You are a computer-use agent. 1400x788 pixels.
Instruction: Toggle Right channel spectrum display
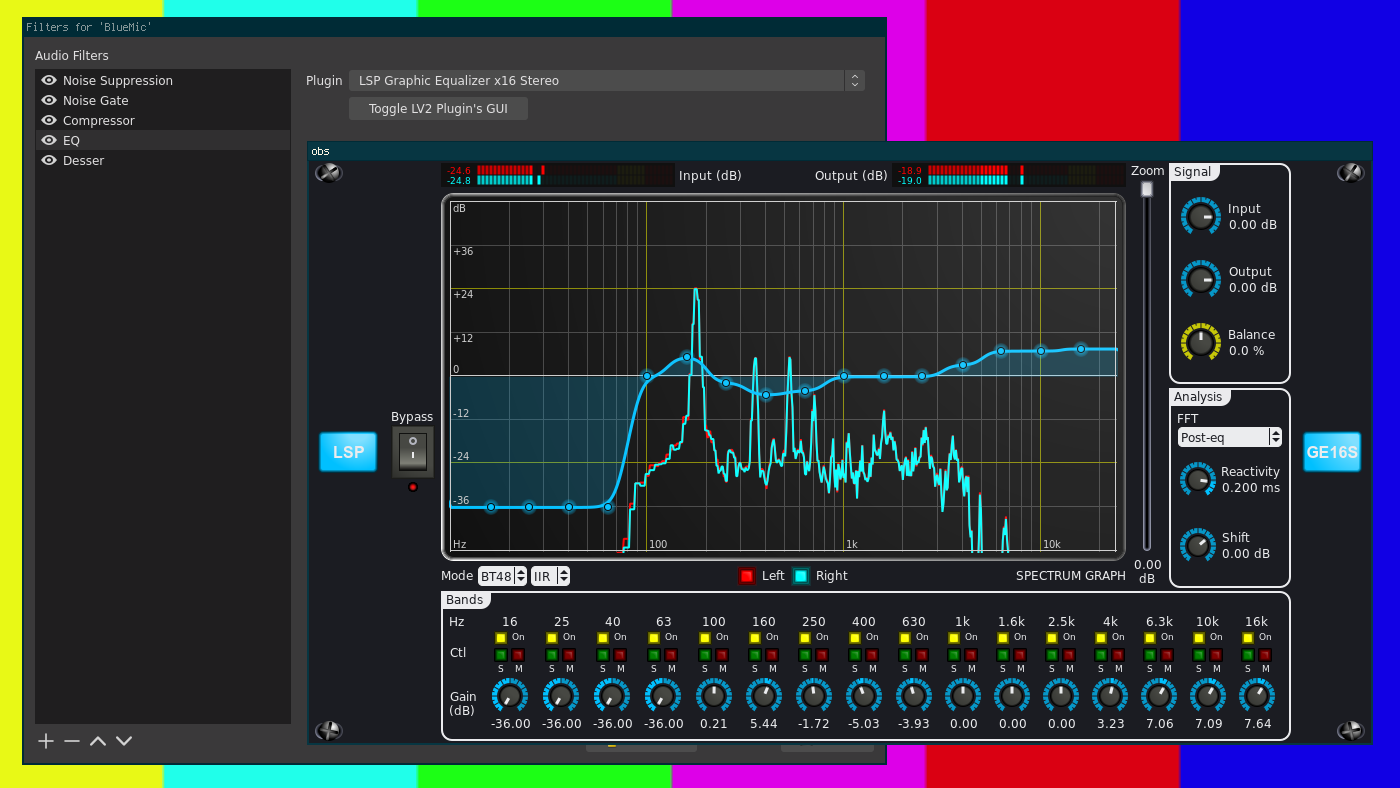pos(800,576)
